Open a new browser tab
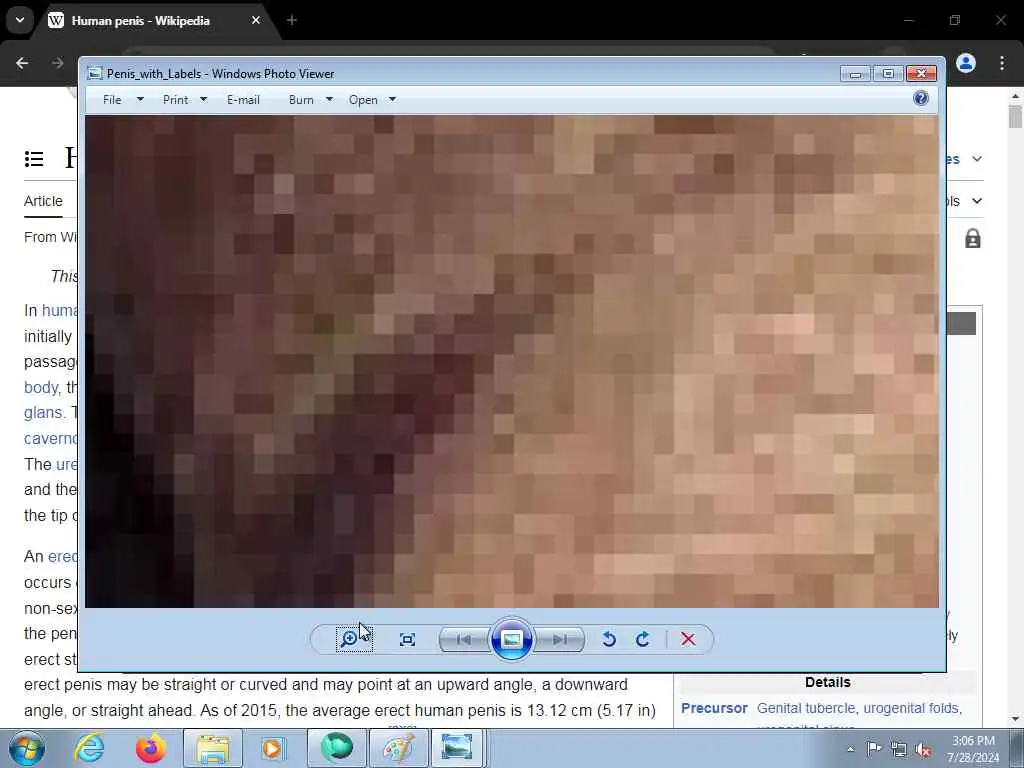1024x768 pixels. pyautogui.click(x=292, y=20)
